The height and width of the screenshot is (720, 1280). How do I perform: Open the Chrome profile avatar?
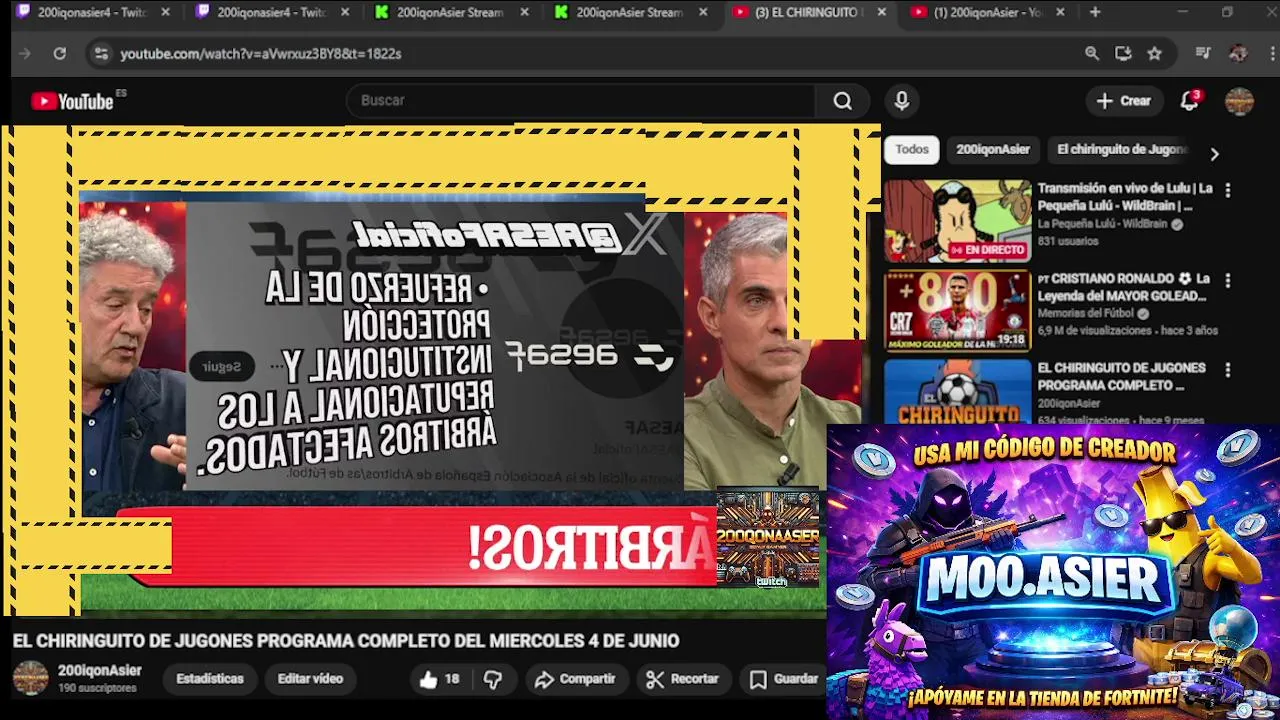tap(1238, 54)
